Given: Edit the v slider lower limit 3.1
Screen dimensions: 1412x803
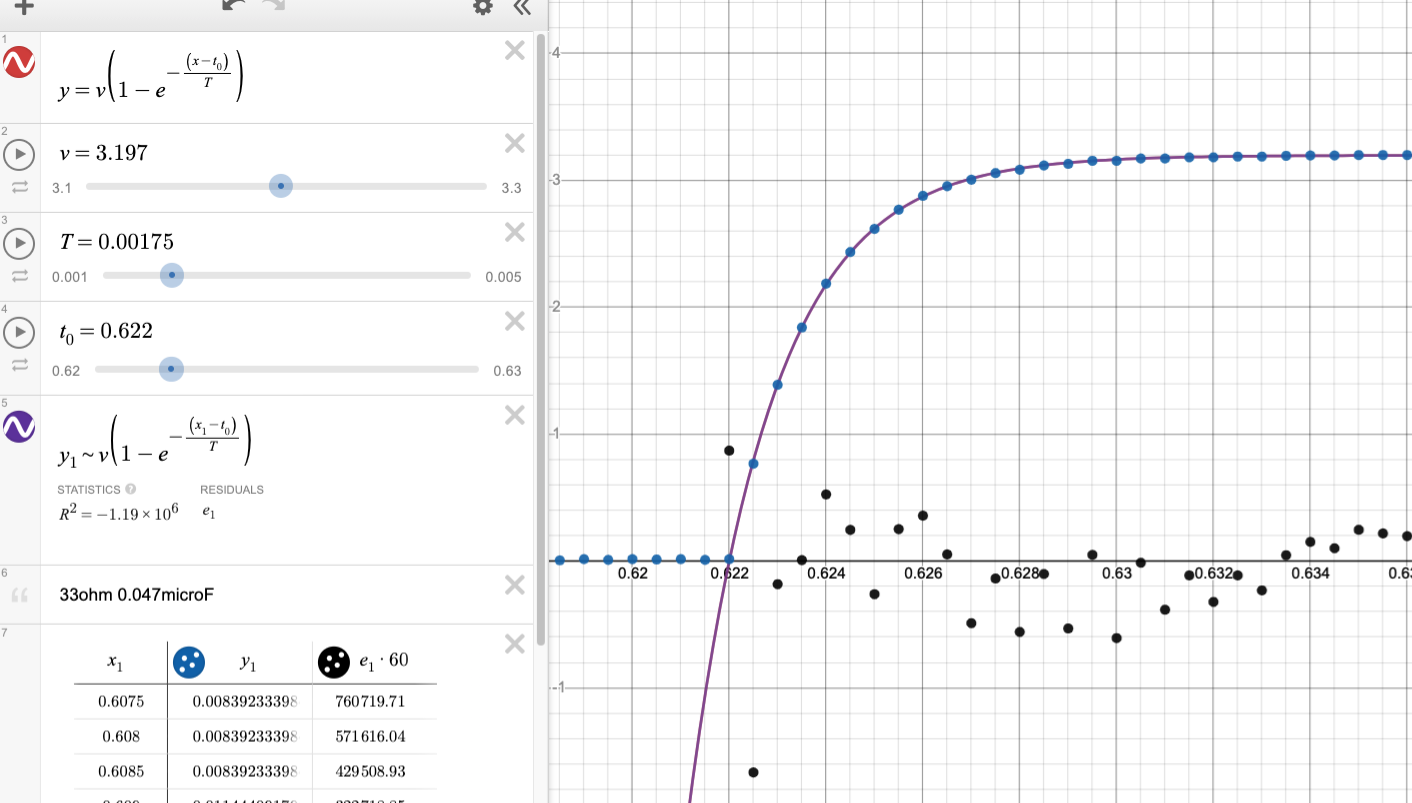Looking at the screenshot, I should click(62, 188).
